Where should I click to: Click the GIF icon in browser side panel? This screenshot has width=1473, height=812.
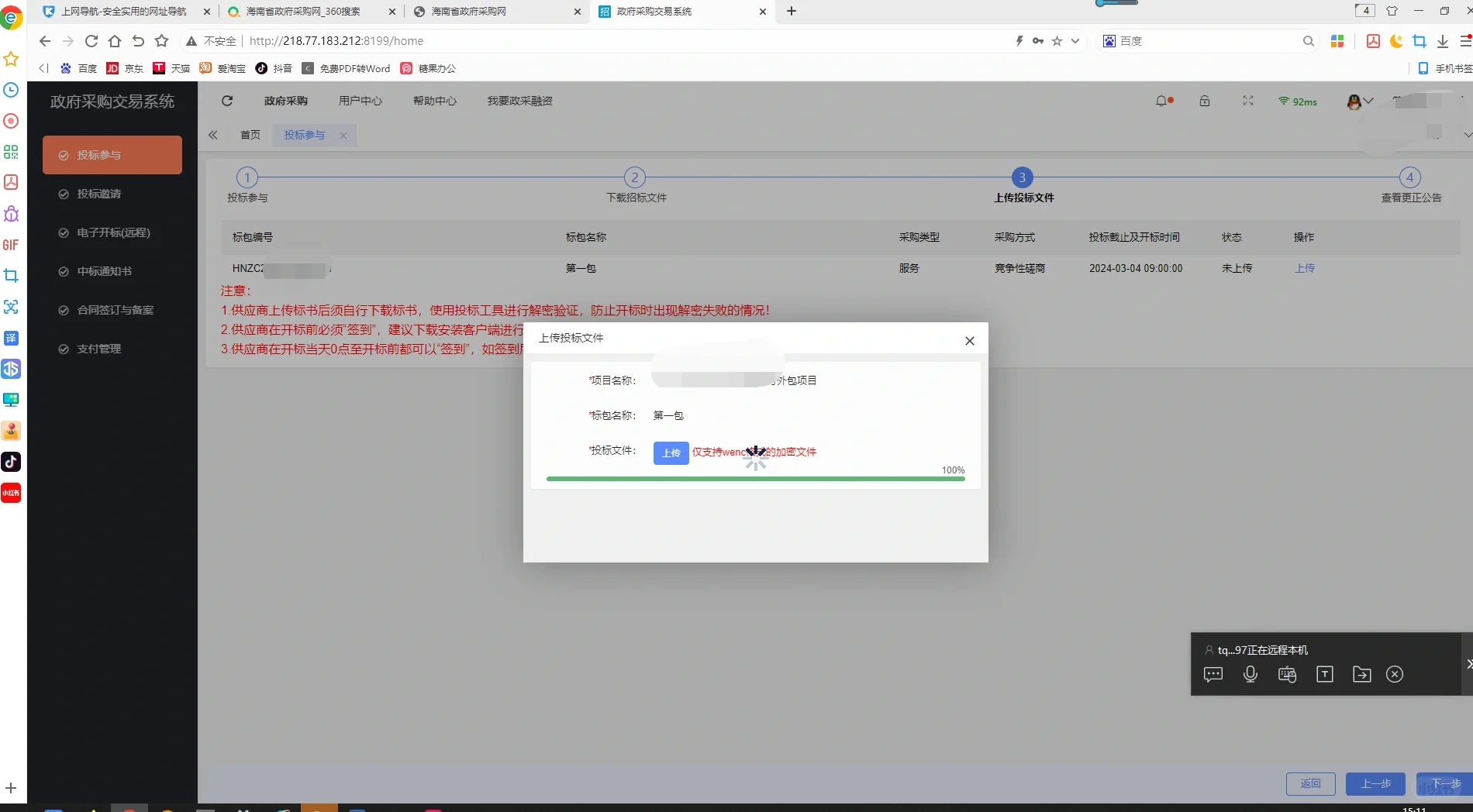tap(11, 245)
